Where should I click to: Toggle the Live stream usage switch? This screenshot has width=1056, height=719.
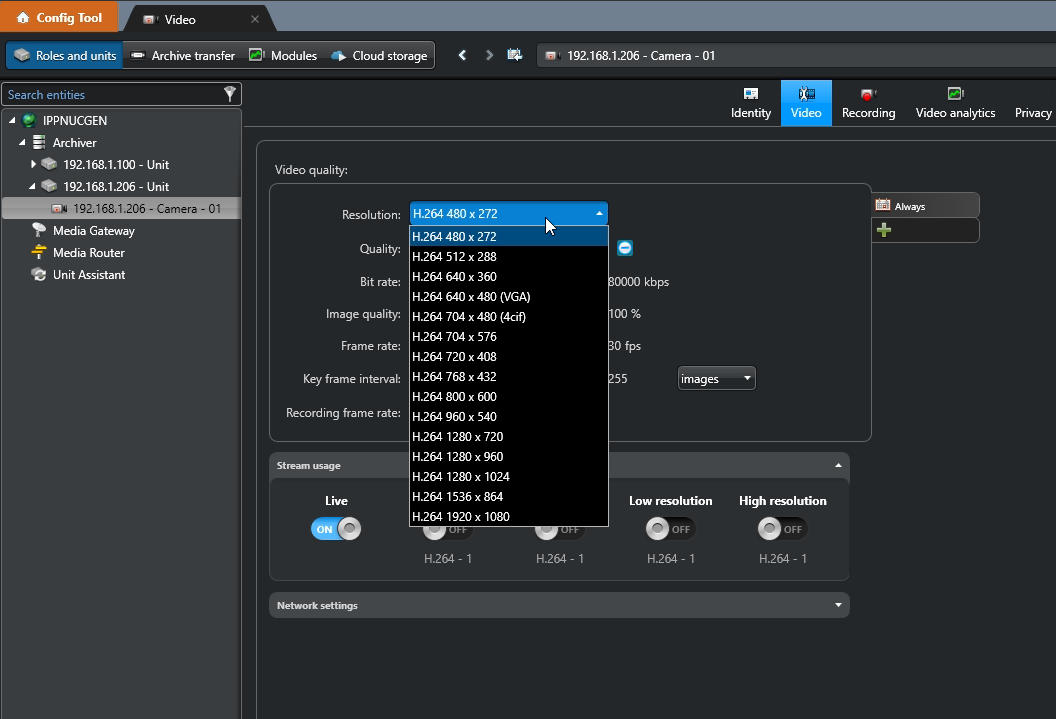(x=336, y=529)
